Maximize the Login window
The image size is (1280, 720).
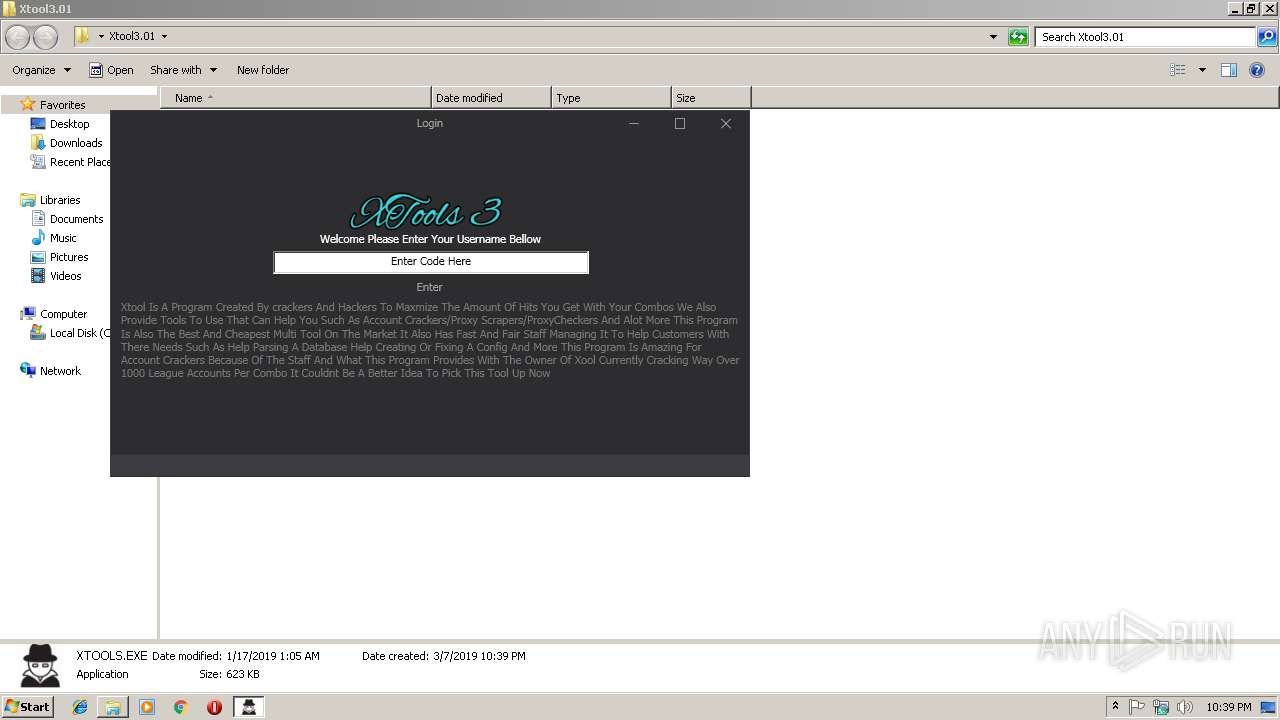(680, 124)
